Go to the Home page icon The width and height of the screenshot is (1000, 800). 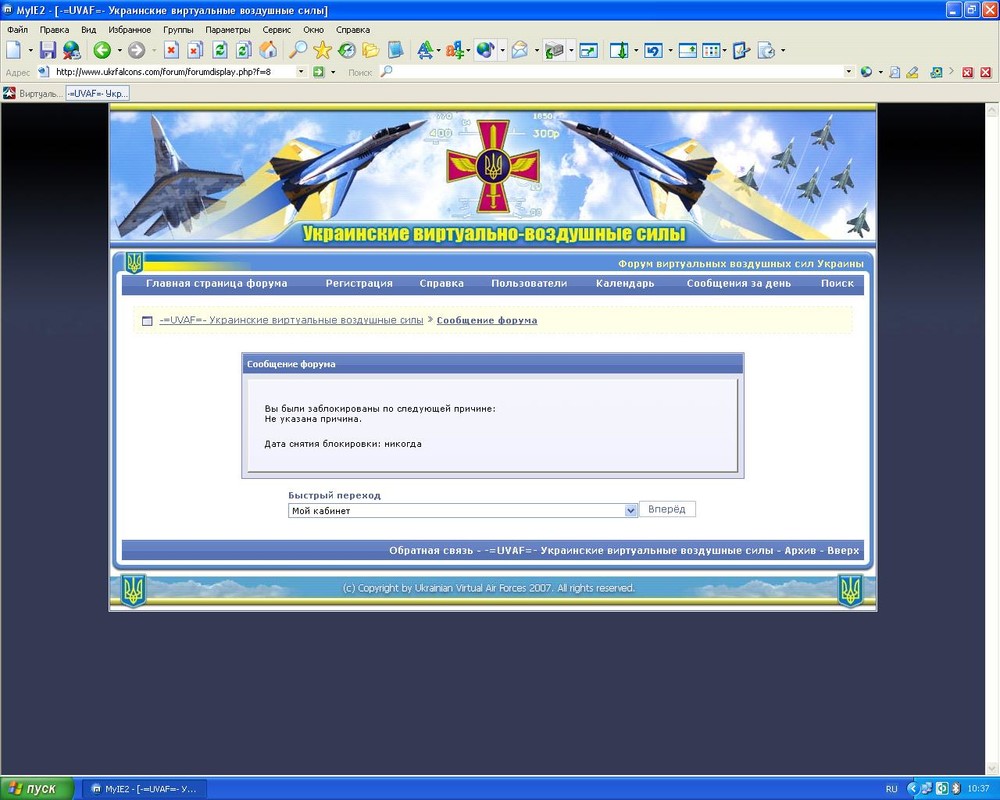268,50
